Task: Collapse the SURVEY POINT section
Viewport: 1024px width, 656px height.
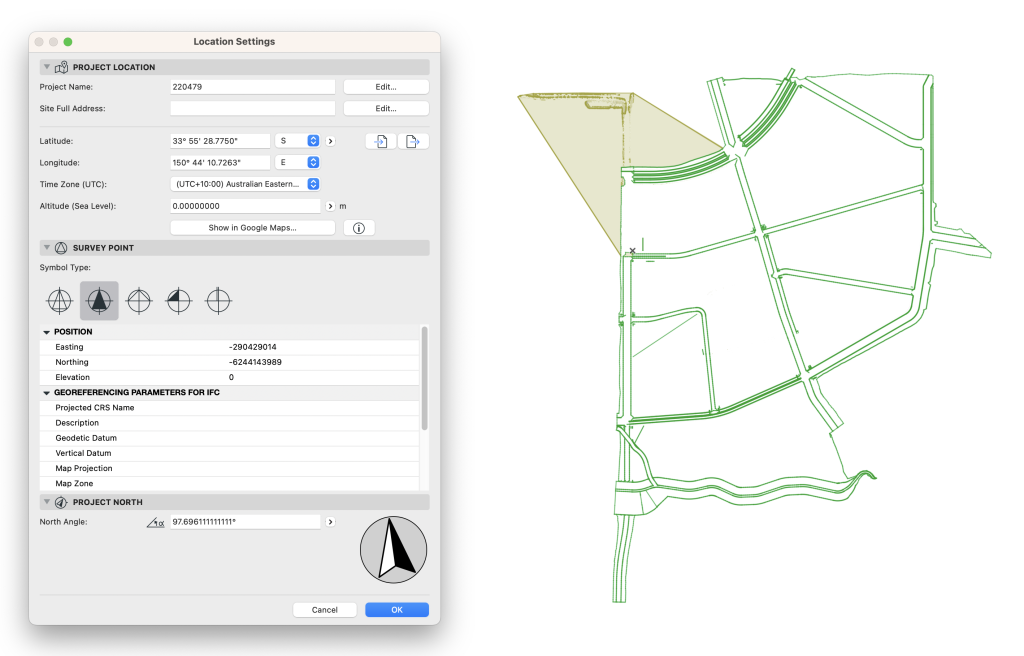Action: tap(46, 247)
